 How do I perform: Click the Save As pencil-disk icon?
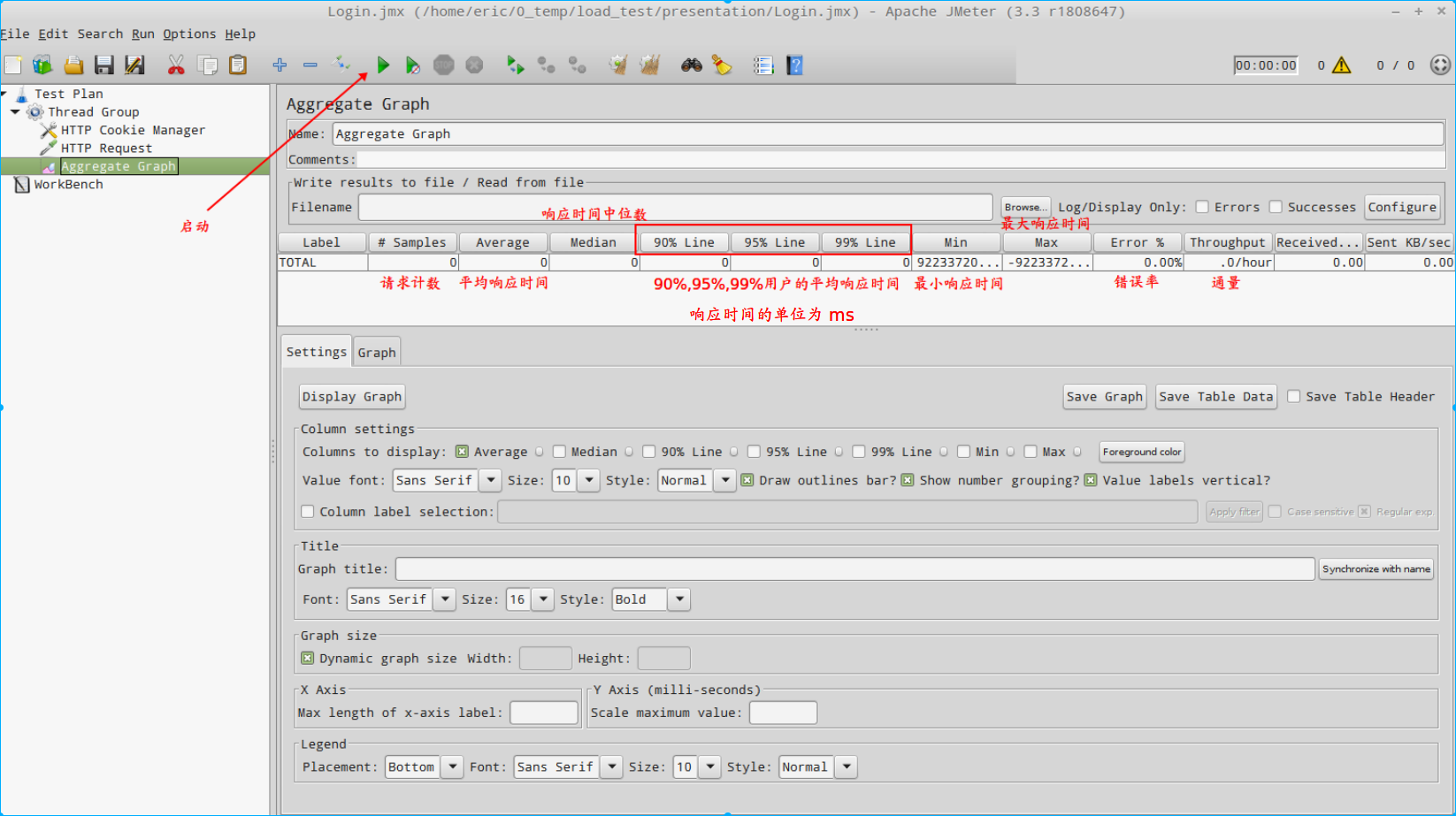pyautogui.click(x=134, y=65)
